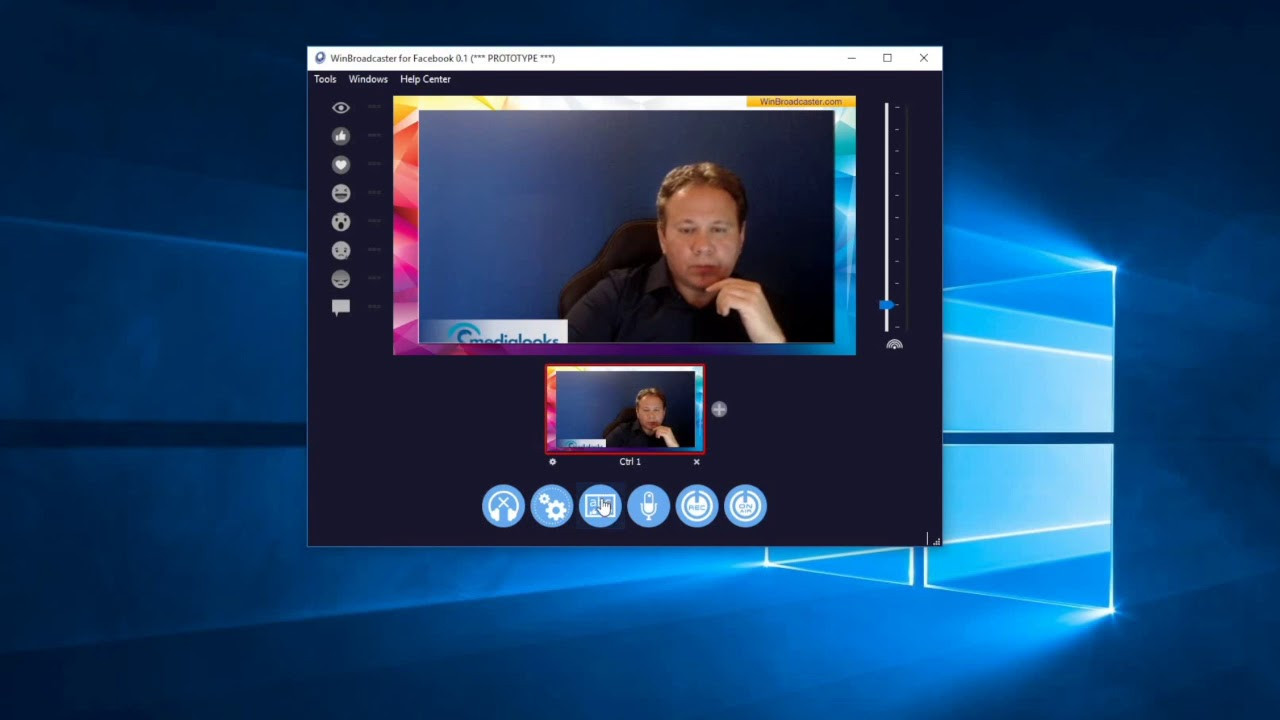Click the wow surprised reaction icon
Image resolution: width=1280 pixels, height=720 pixels.
tap(341, 222)
